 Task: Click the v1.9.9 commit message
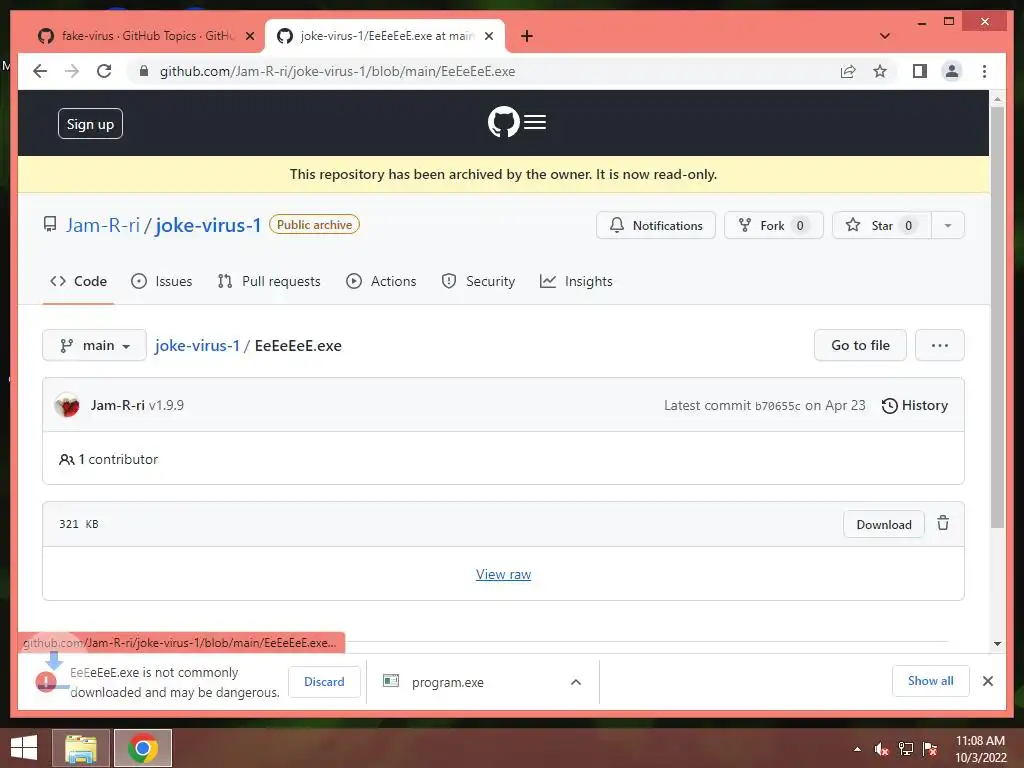167,405
